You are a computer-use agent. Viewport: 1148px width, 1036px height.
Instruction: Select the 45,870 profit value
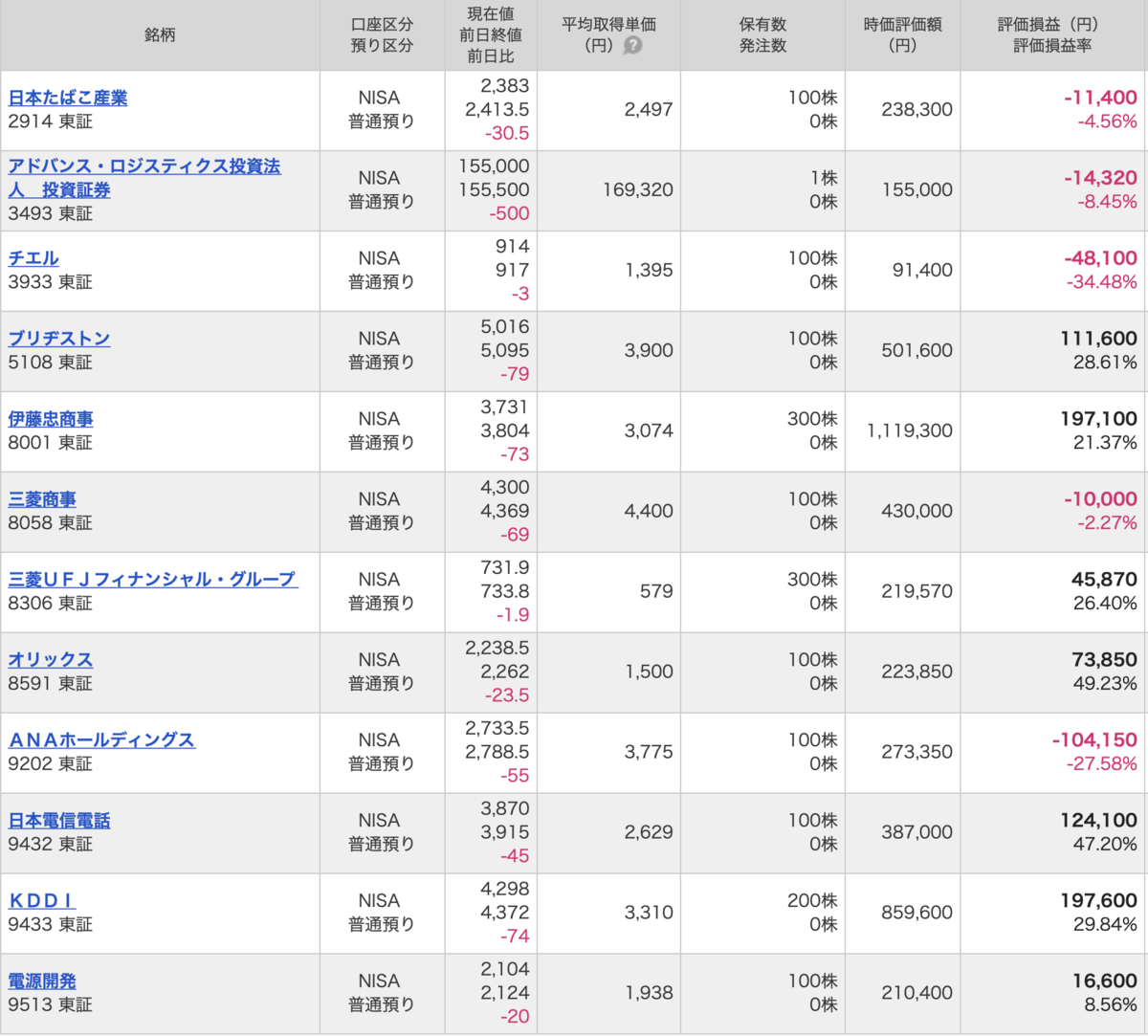point(1105,580)
